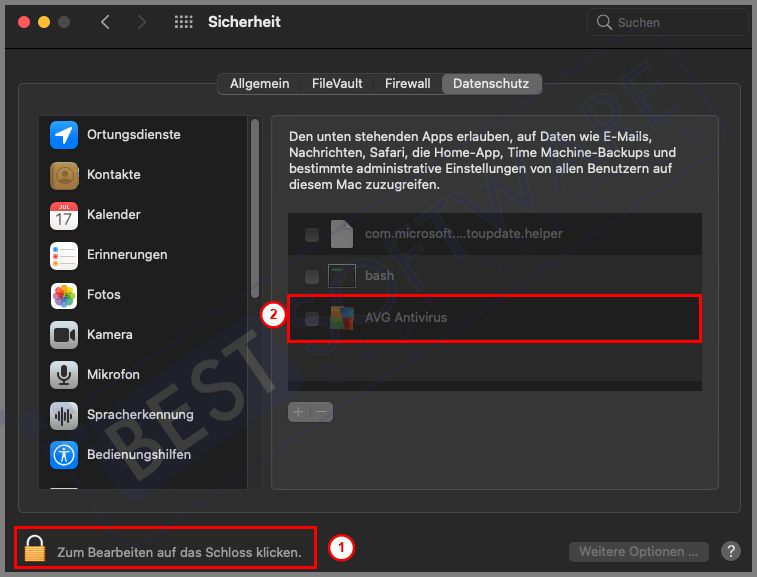Go forward with the right chevron
The image size is (757, 577).
coord(141,22)
